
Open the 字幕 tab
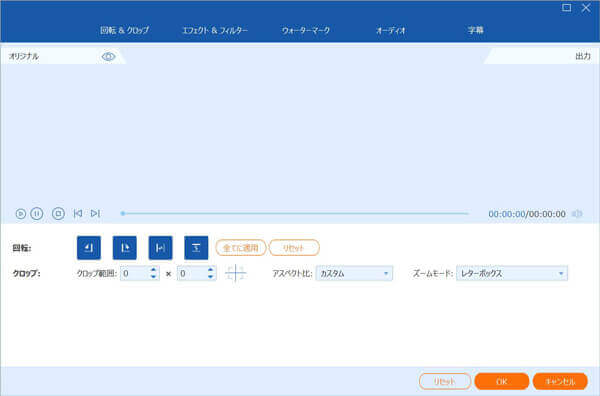click(x=476, y=30)
